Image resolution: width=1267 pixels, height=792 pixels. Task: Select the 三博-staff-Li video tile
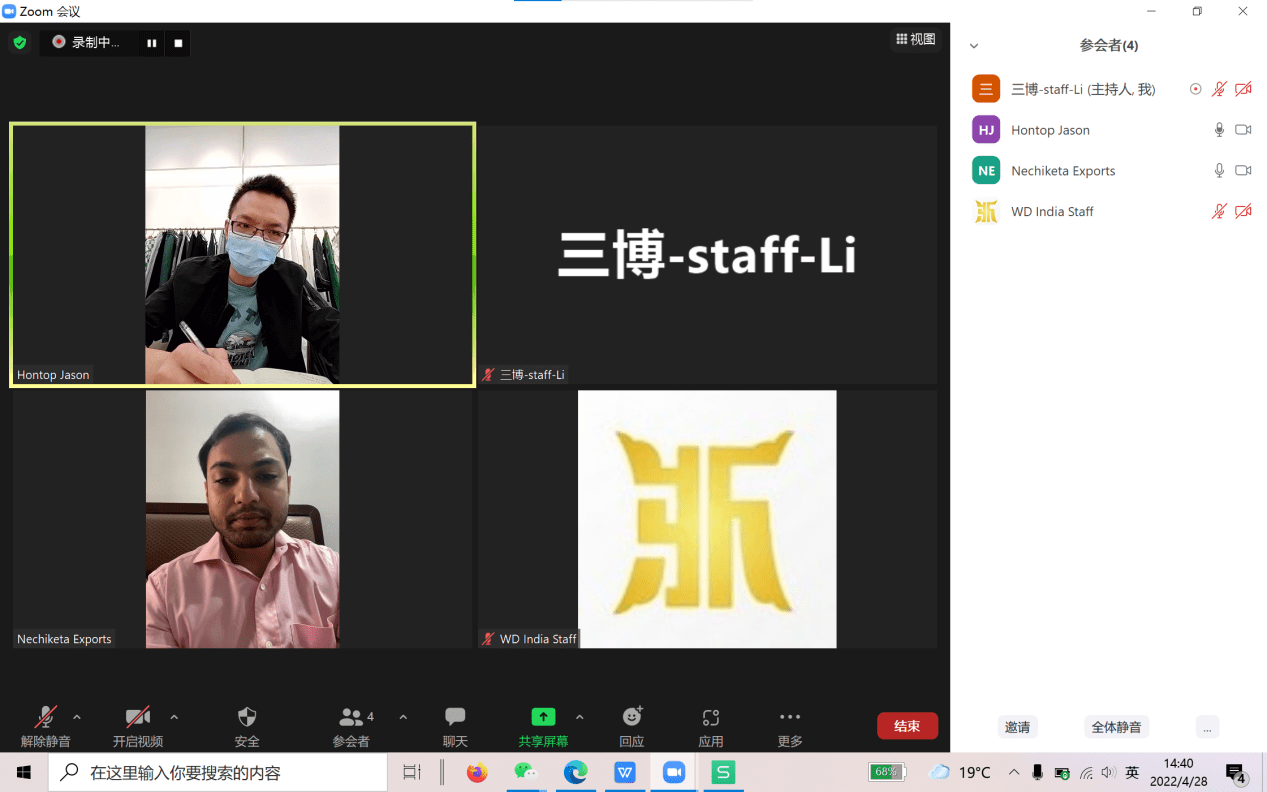[x=707, y=255]
